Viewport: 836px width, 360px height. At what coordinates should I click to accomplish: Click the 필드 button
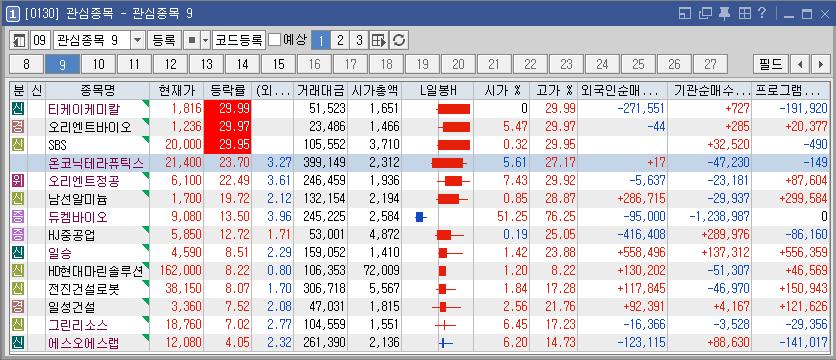pos(770,65)
